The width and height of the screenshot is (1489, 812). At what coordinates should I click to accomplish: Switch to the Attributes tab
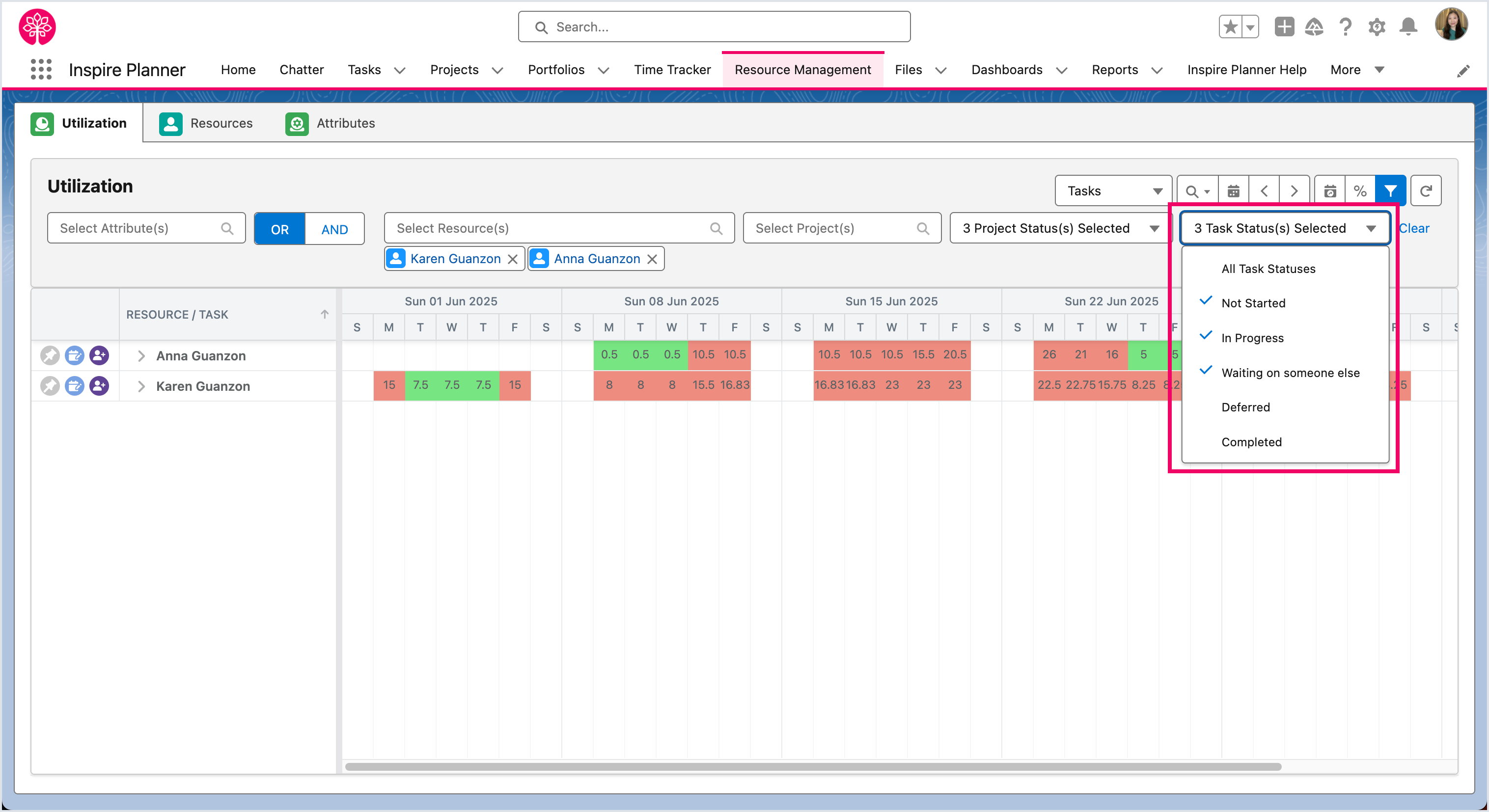(331, 123)
